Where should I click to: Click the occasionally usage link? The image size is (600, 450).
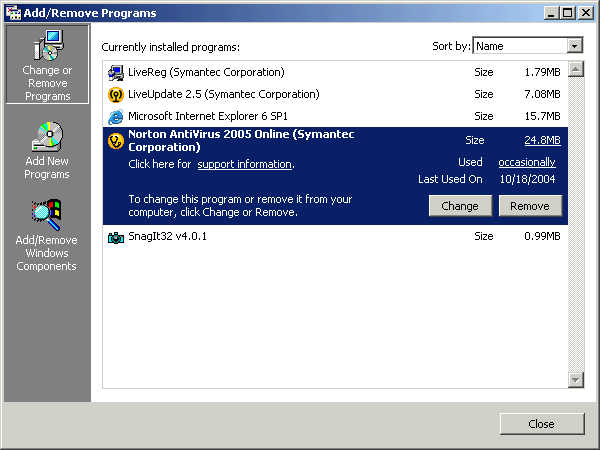pos(529,162)
